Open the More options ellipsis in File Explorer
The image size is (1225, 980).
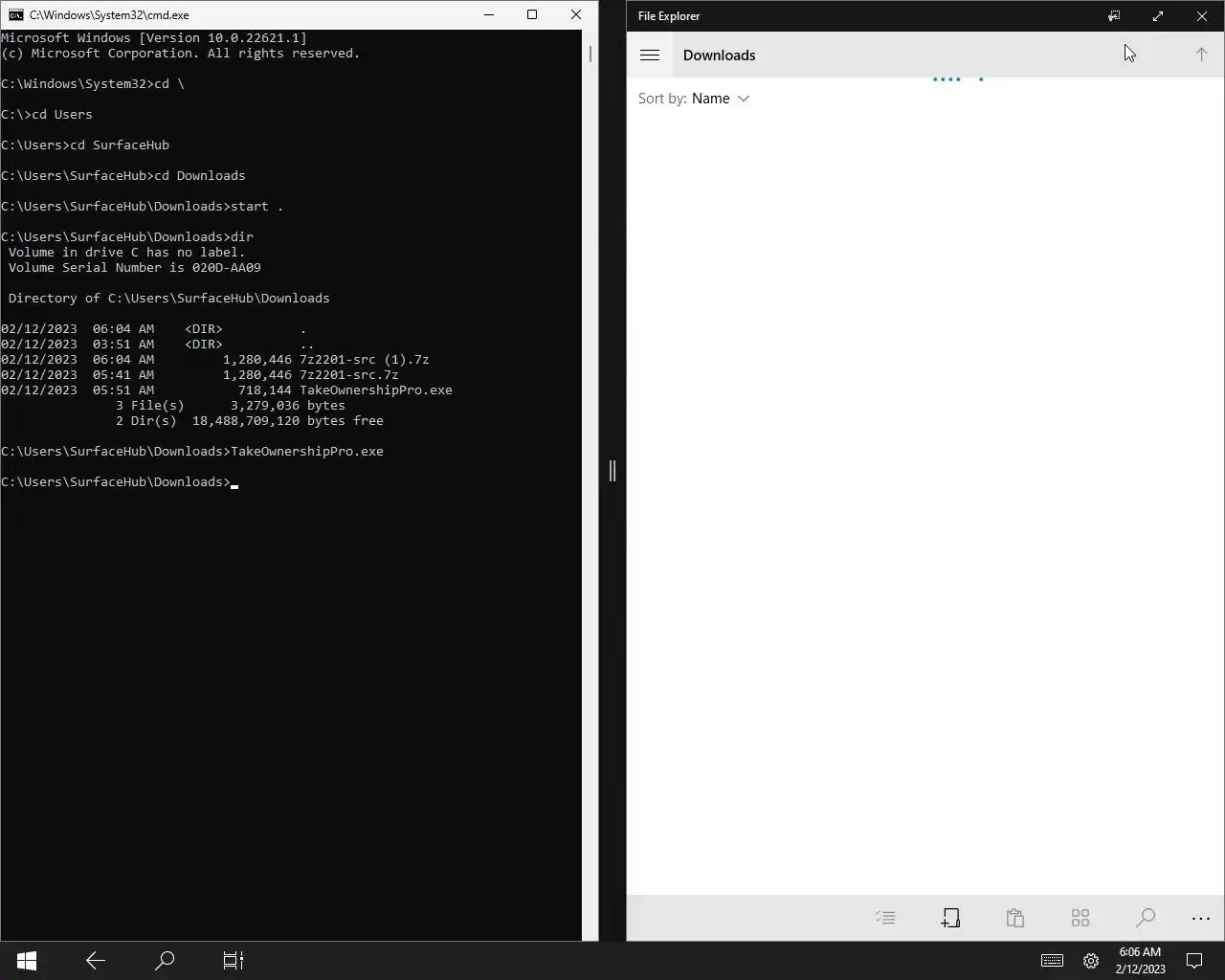[x=1201, y=918]
